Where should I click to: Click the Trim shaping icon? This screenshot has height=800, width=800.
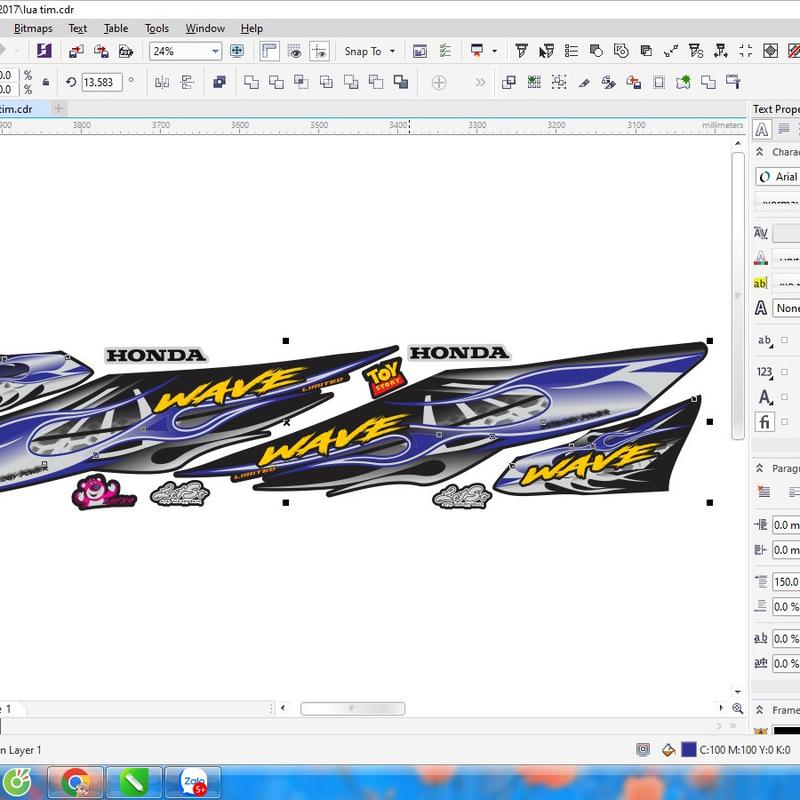point(276,82)
